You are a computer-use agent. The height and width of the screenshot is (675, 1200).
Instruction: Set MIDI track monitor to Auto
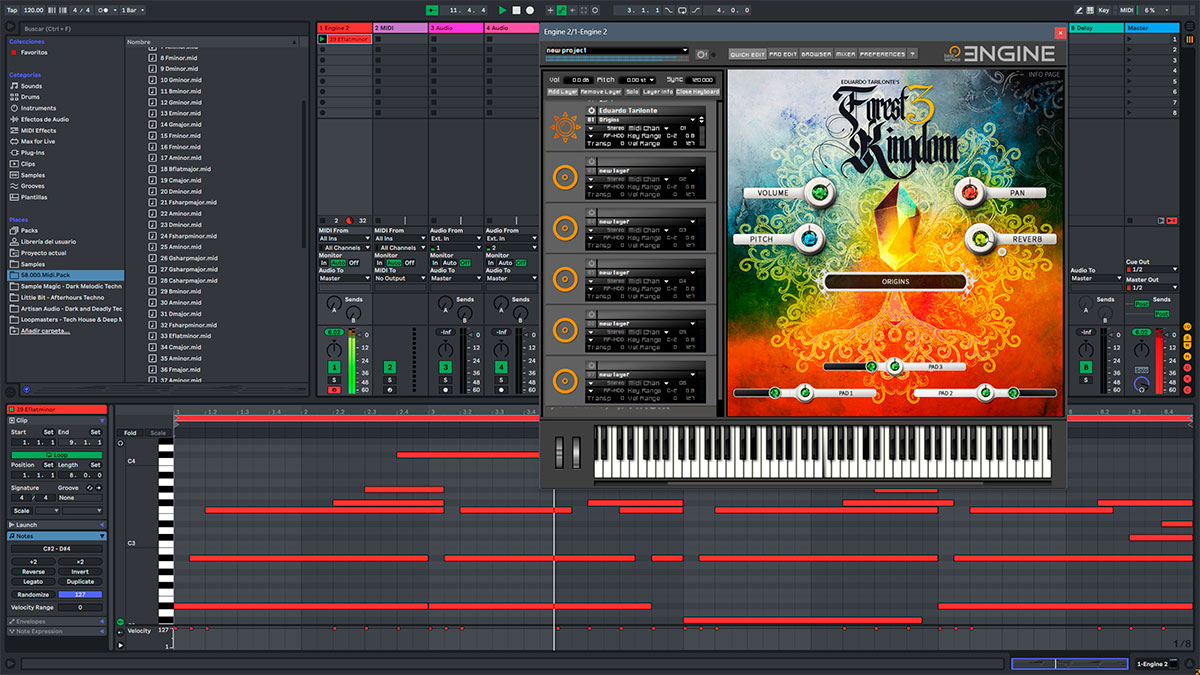click(393, 262)
